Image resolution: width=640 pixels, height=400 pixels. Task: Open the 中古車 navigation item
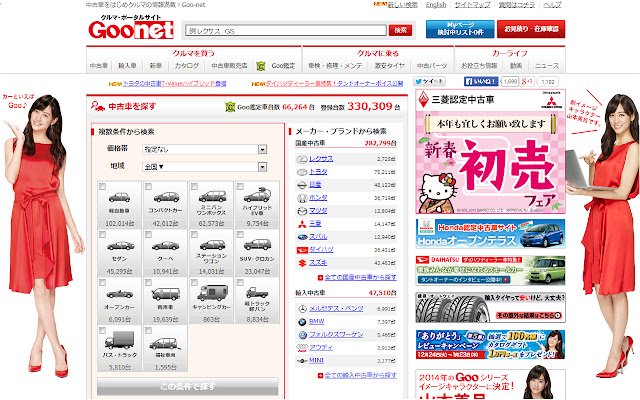click(x=99, y=66)
